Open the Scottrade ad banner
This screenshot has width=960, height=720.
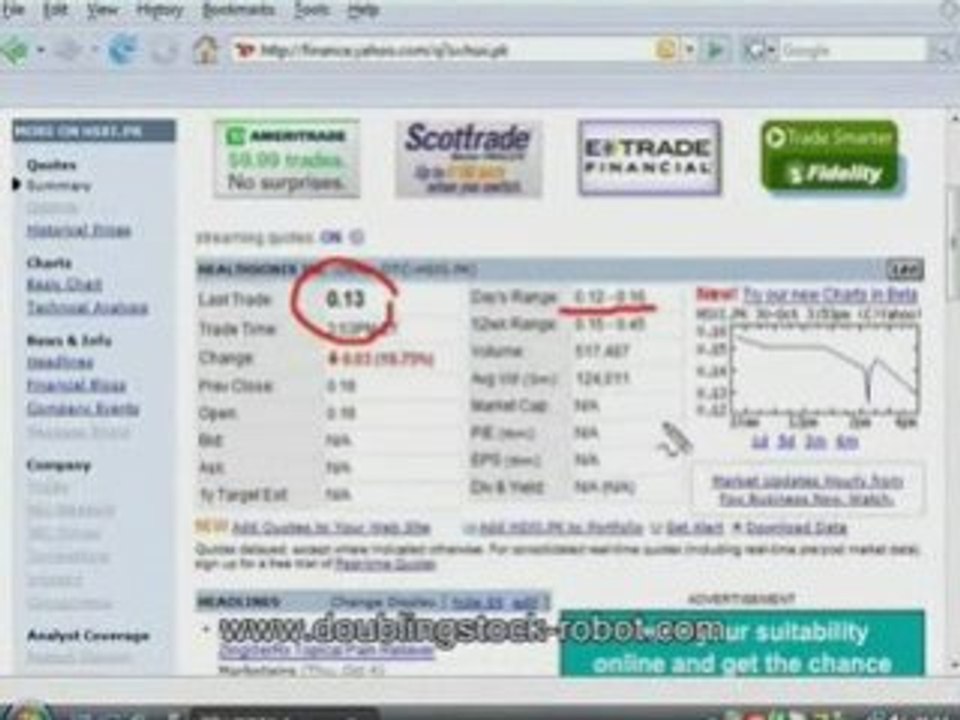(x=468, y=159)
